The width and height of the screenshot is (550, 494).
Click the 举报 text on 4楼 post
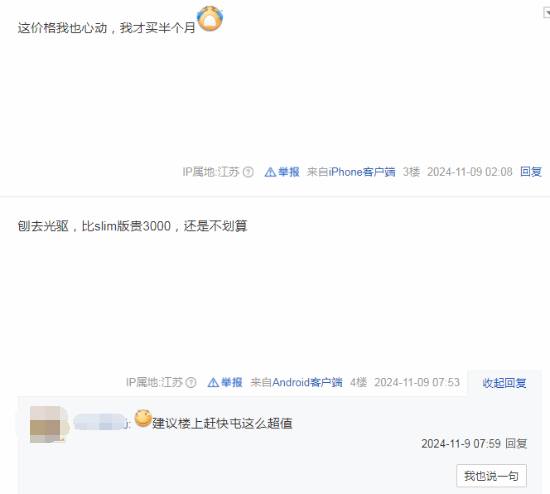click(232, 382)
